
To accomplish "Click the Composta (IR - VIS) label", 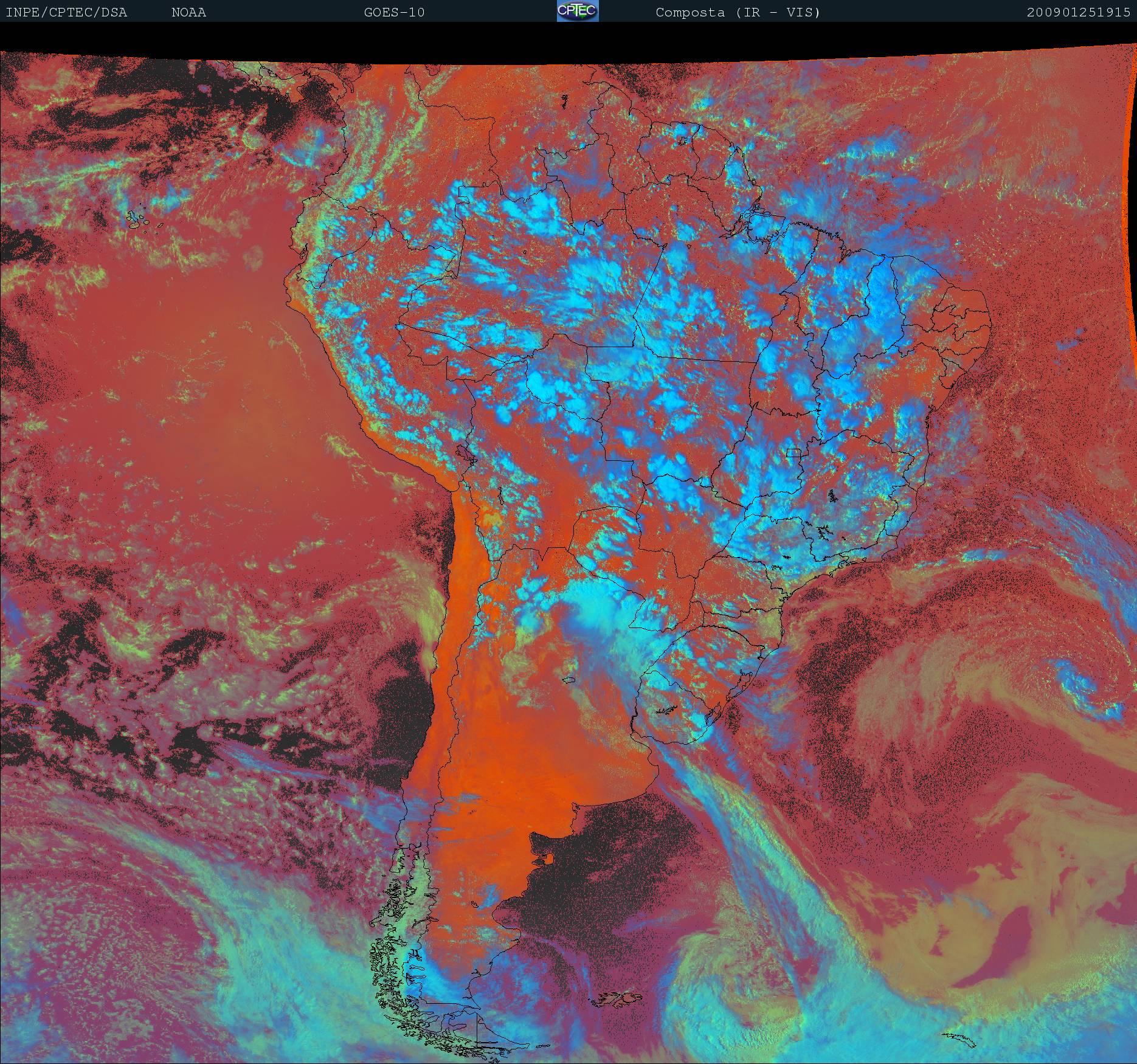I will tap(738, 12).
